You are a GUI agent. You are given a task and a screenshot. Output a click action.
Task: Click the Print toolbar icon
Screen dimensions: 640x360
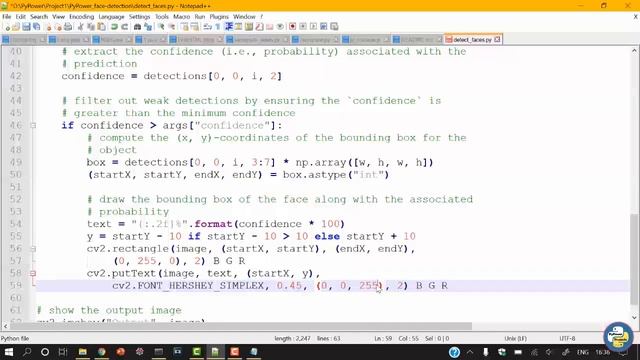coord(68,27)
